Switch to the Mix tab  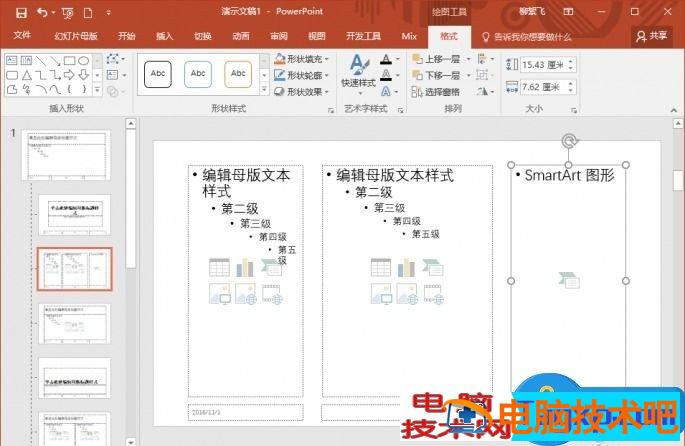coord(409,36)
